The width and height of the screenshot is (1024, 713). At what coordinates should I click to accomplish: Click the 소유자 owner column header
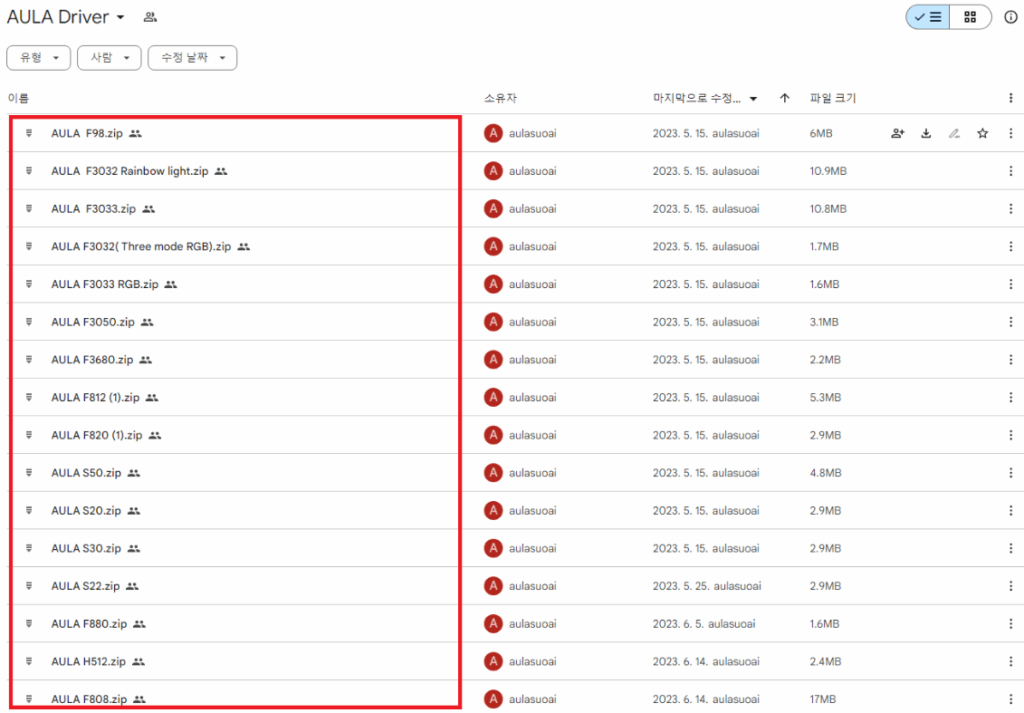tap(500, 98)
